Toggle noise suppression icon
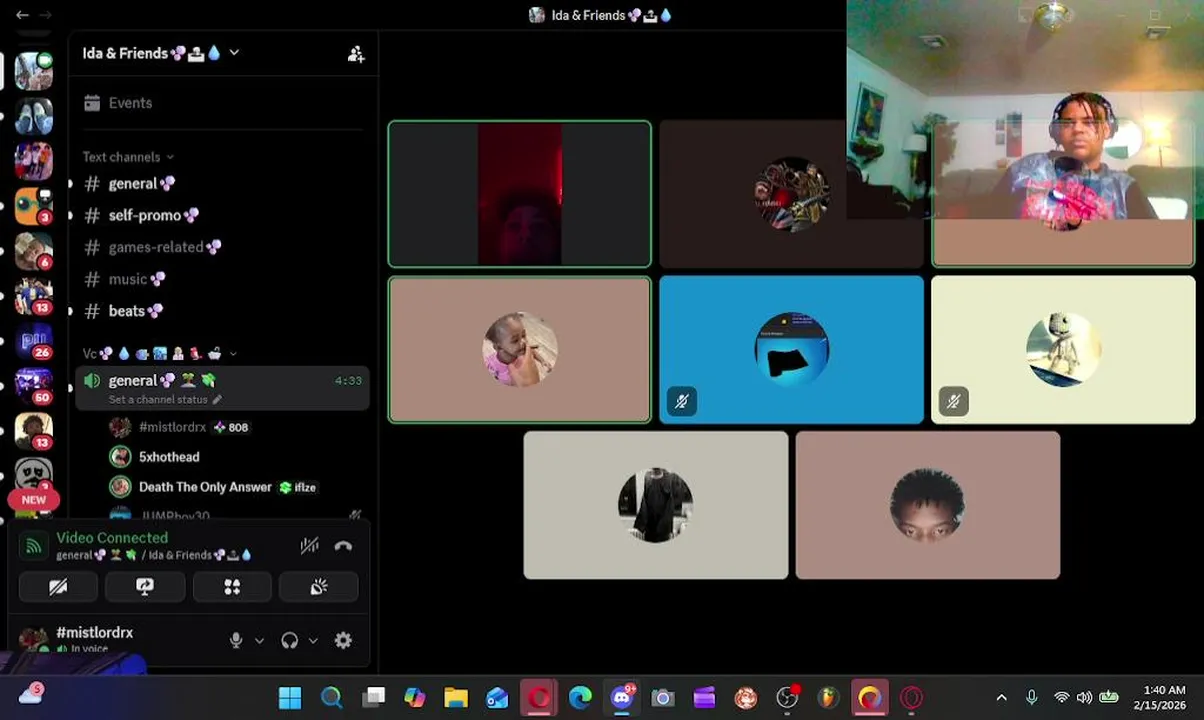This screenshot has height=720, width=1204. pyautogui.click(x=309, y=546)
